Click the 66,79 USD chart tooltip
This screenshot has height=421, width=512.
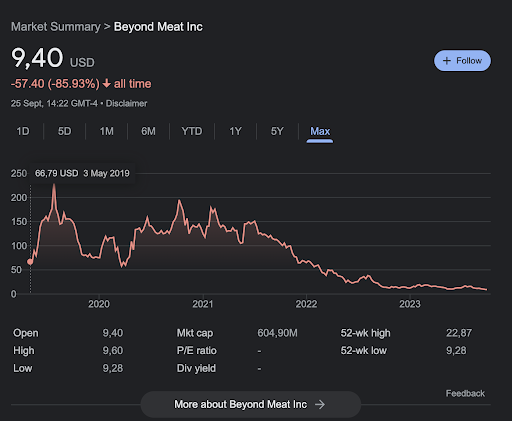82,173
